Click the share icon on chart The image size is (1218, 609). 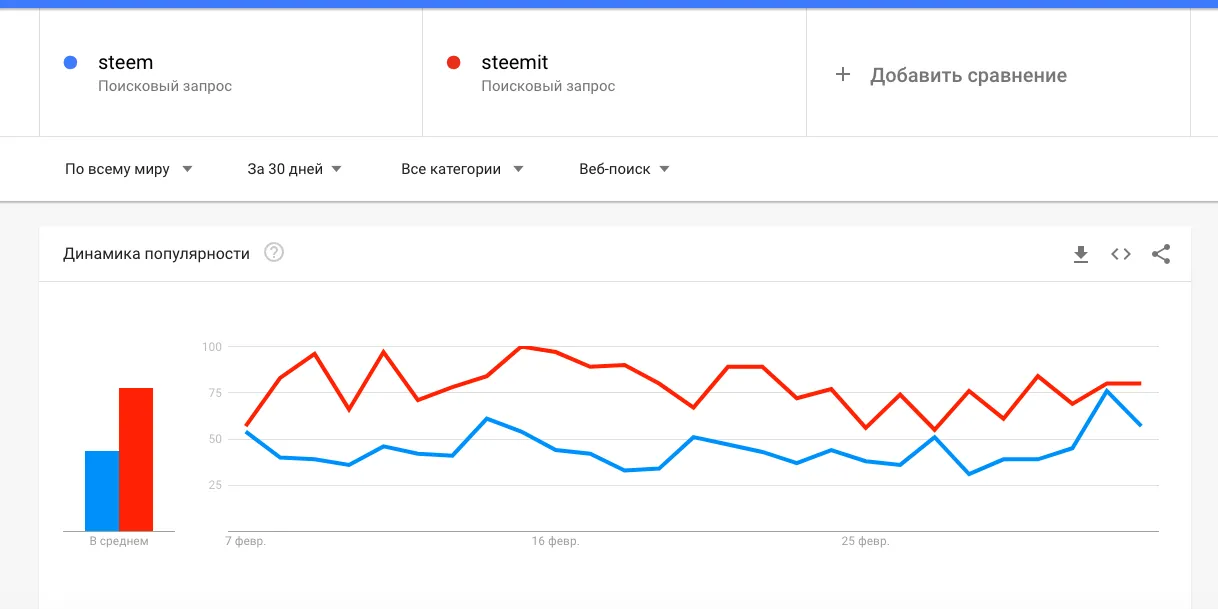coord(1161,254)
